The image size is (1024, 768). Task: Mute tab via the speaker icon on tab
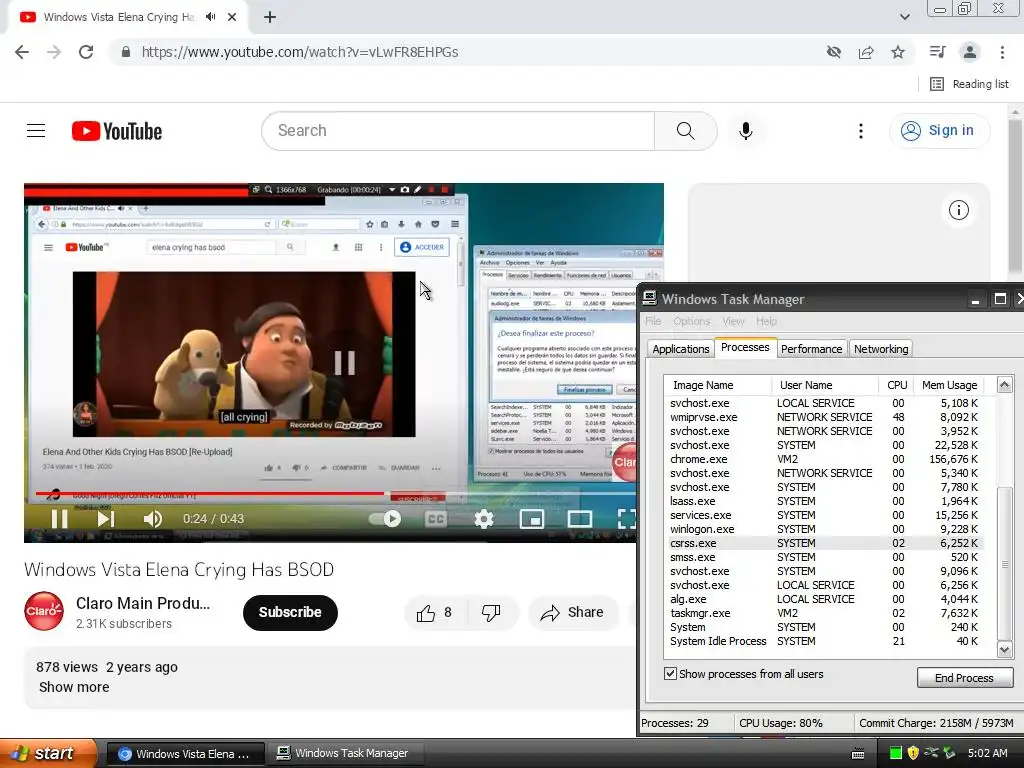210,17
